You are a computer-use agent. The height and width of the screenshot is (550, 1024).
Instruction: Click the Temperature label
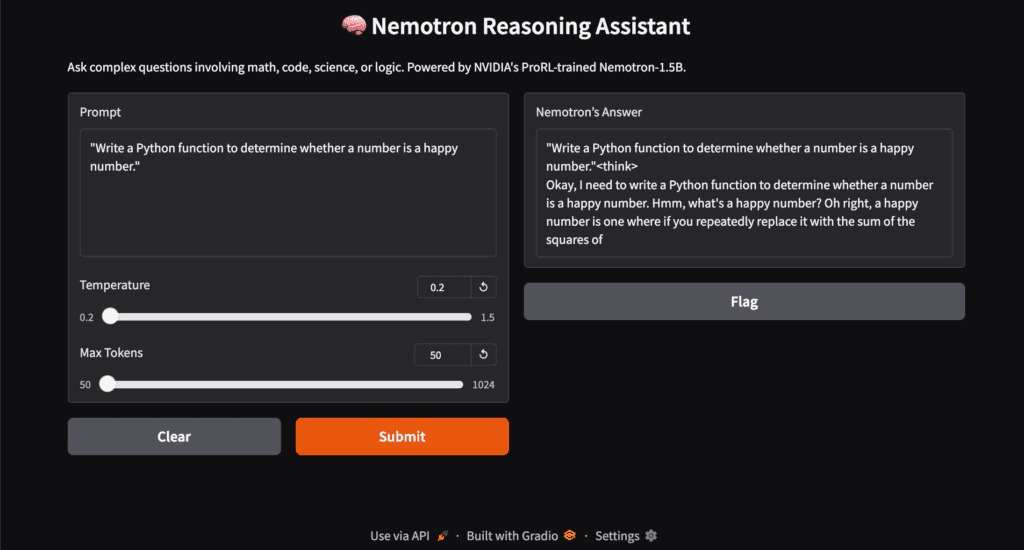click(114, 285)
